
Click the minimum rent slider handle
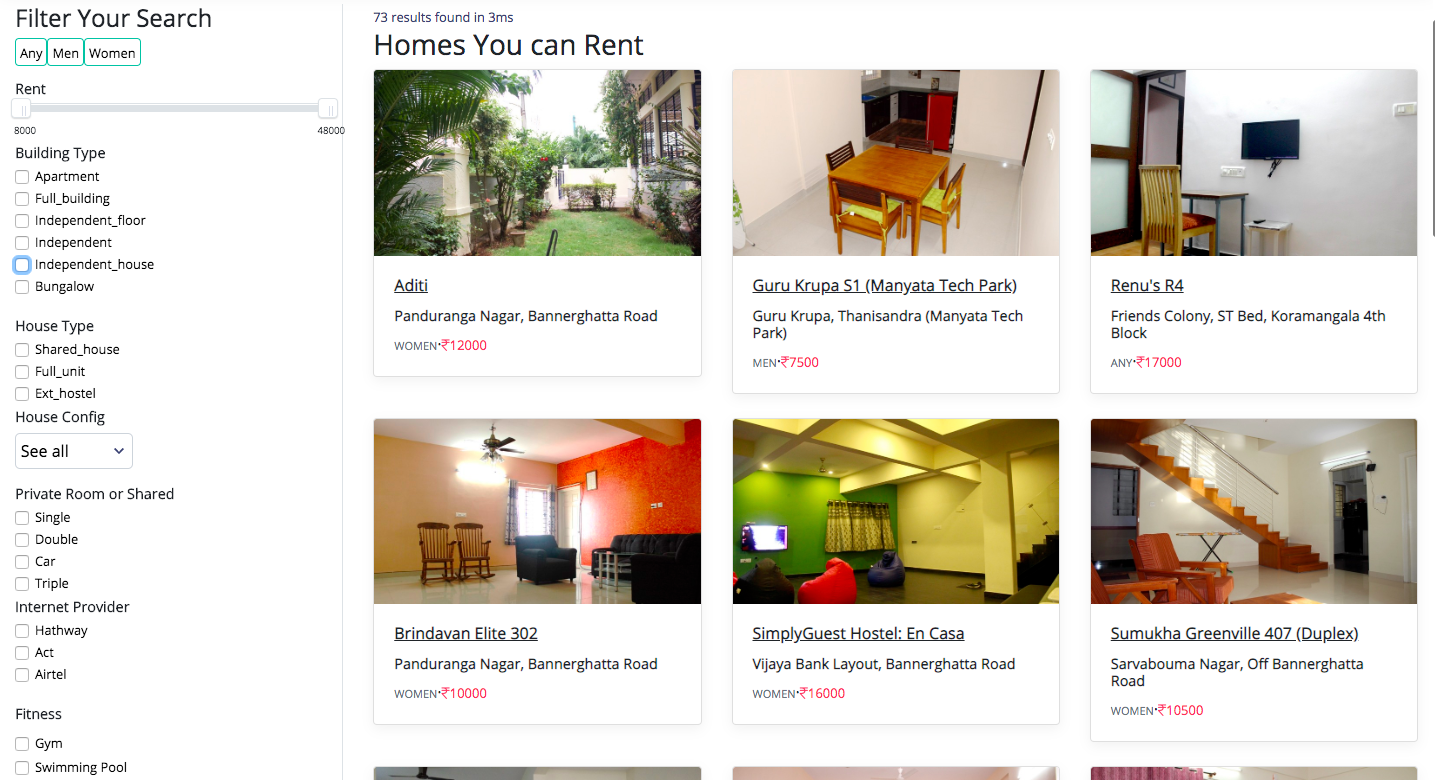click(22, 109)
